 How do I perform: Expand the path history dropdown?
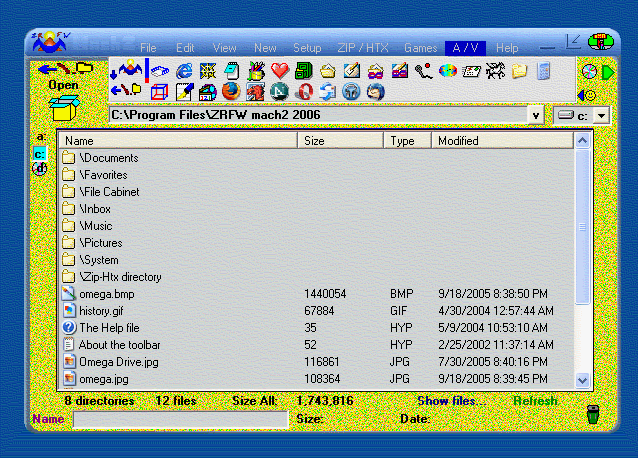[x=535, y=116]
